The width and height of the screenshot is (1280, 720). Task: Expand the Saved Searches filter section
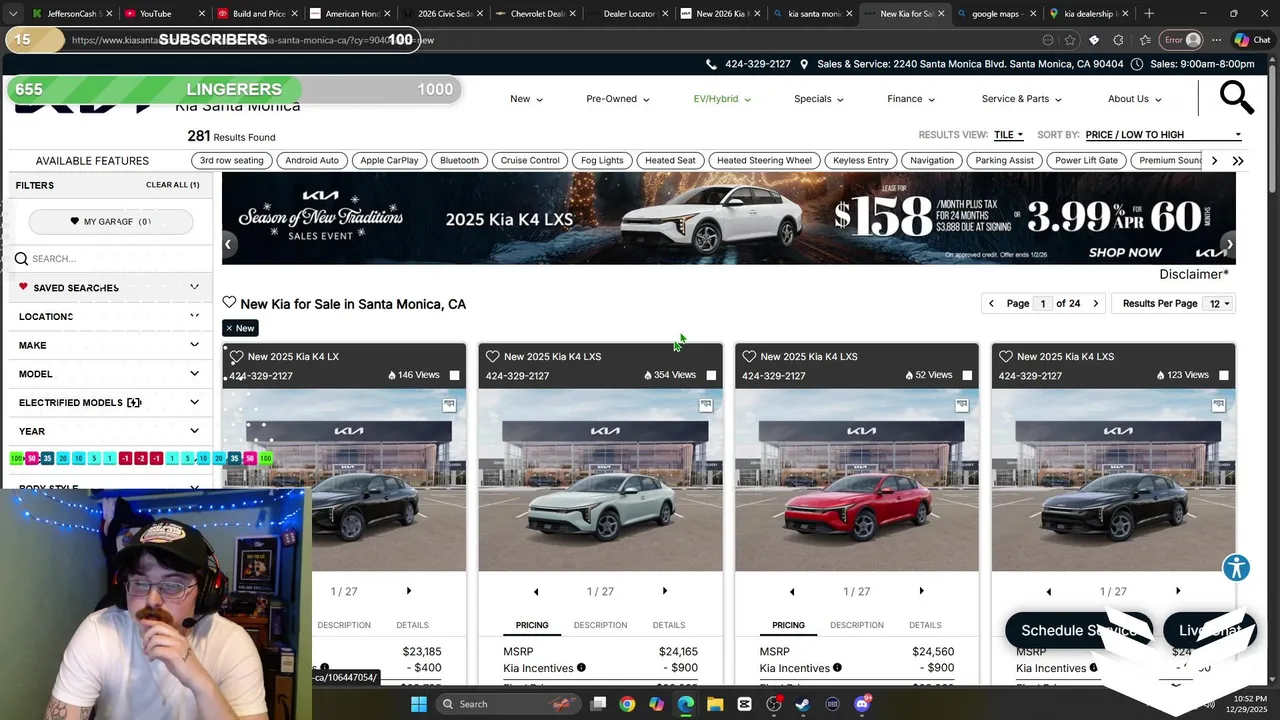tap(109, 288)
